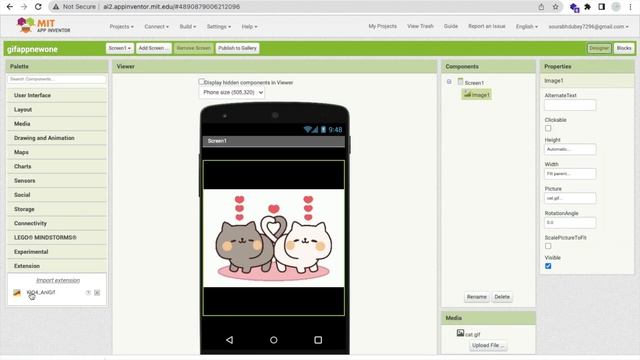Bookmark this page with the star icon

pos(555,7)
